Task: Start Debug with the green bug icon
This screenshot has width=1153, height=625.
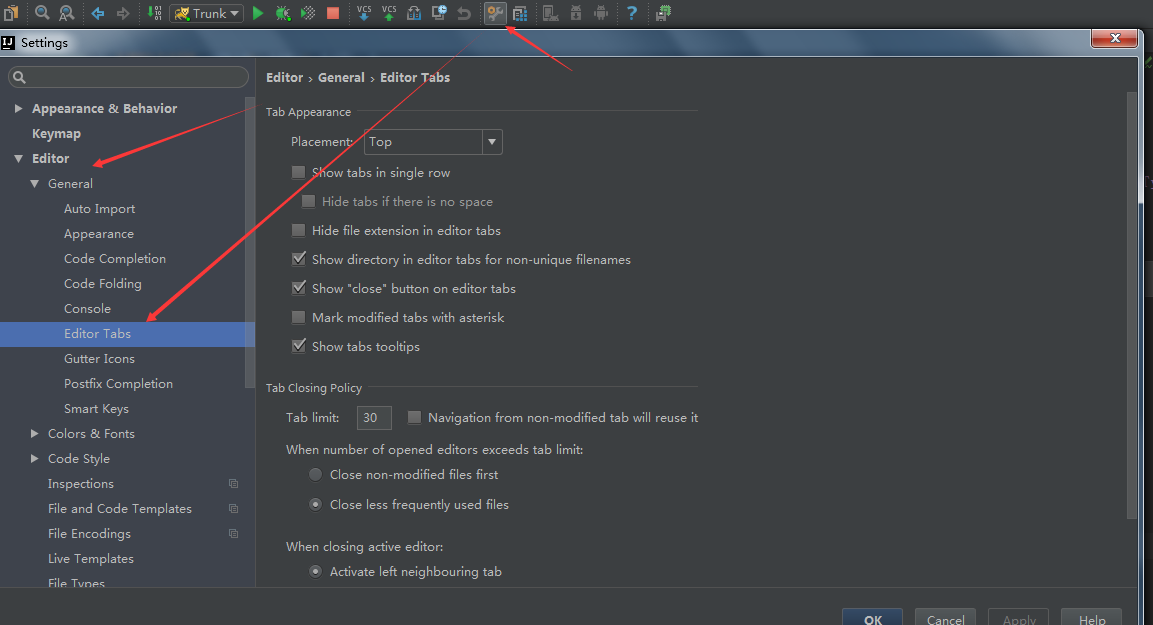Action: [x=283, y=13]
